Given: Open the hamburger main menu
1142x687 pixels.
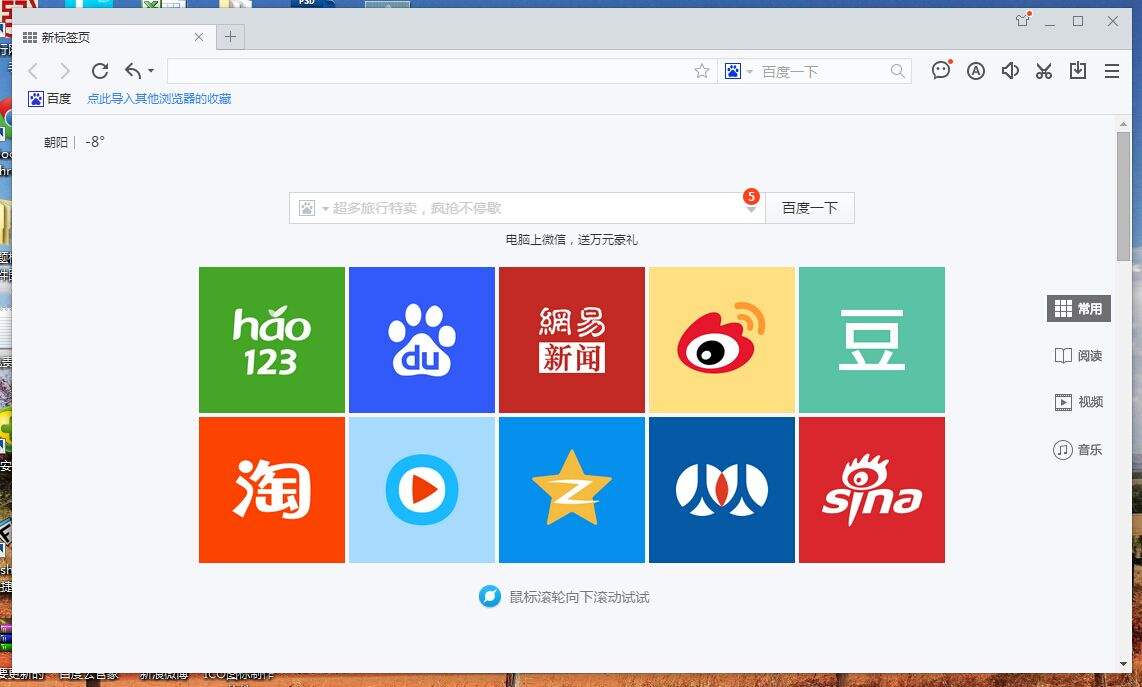Looking at the screenshot, I should click(1111, 71).
